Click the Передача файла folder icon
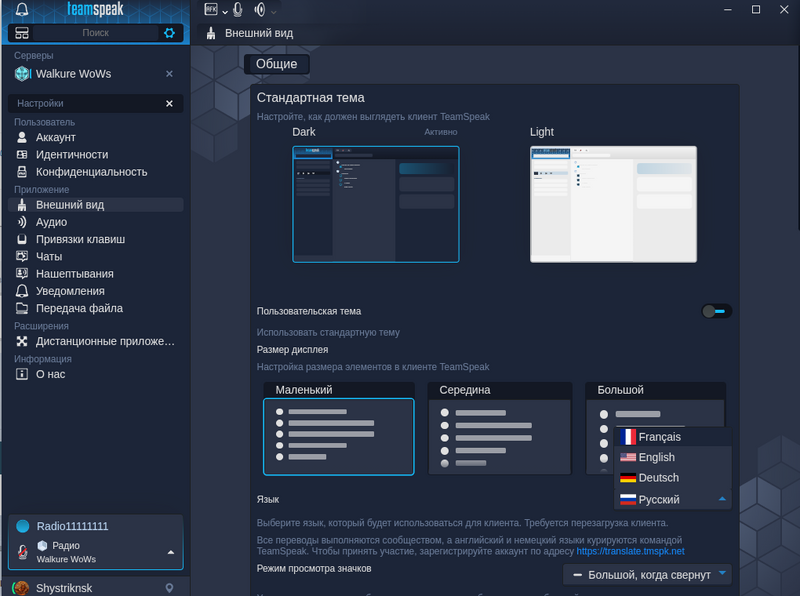 (x=22, y=308)
